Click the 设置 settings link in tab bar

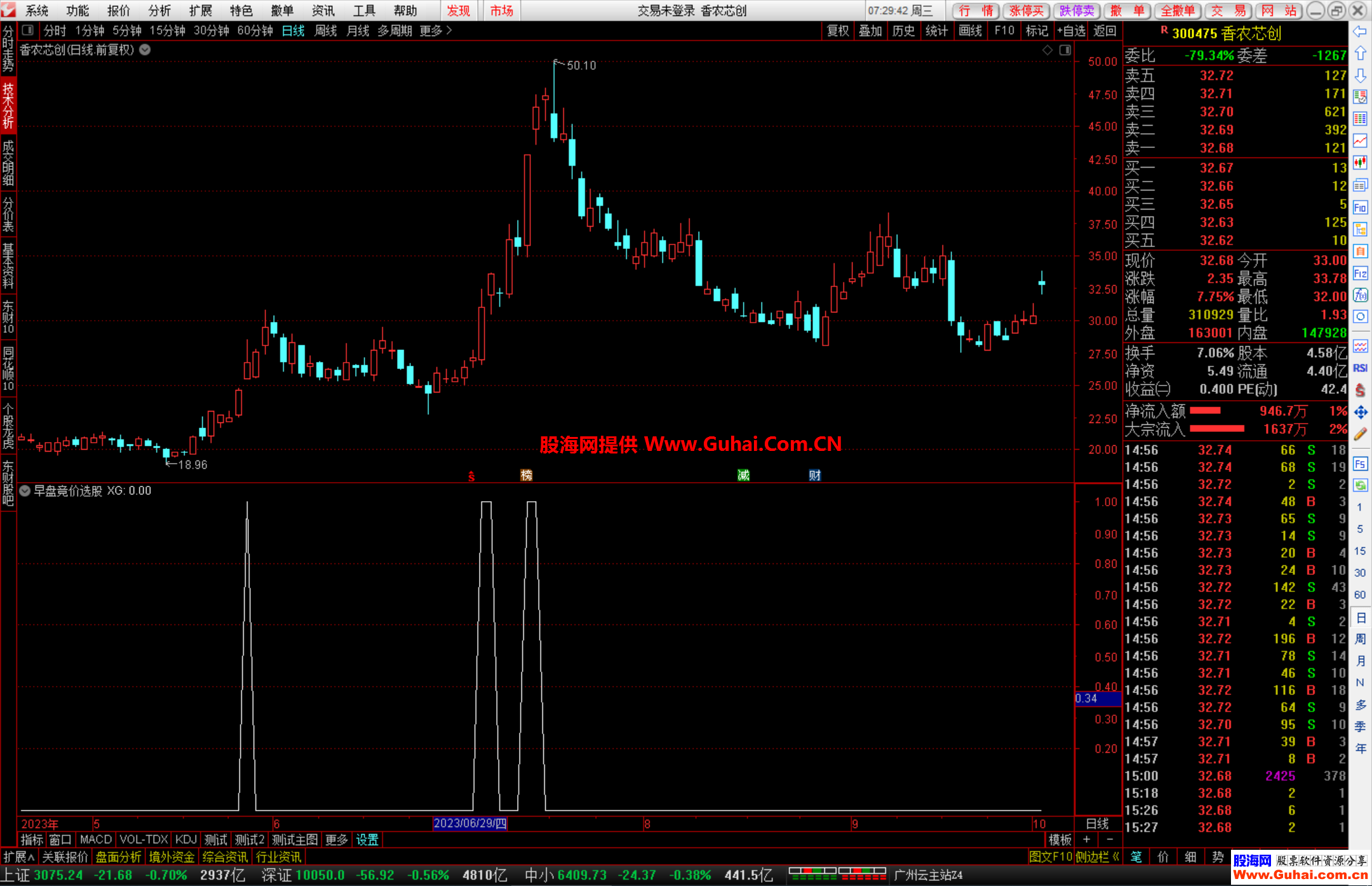(367, 840)
